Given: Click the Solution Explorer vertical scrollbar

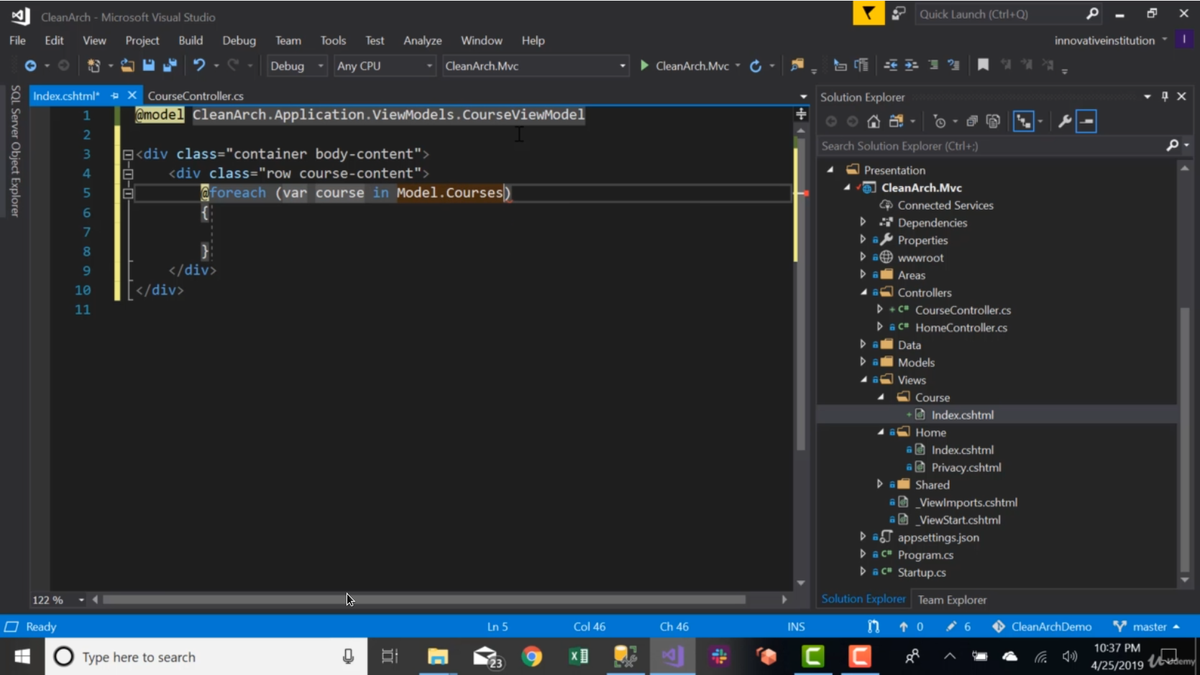Looking at the screenshot, I should [x=1185, y=440].
